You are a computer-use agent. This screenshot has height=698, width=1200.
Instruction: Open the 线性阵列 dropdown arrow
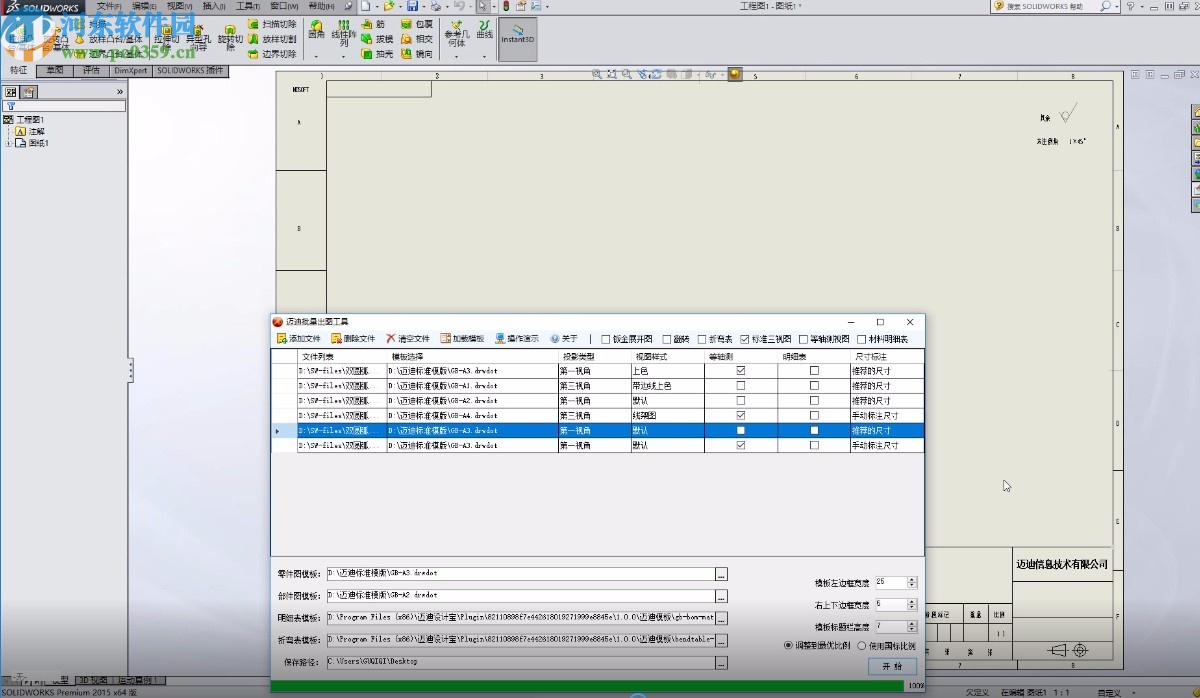click(x=344, y=57)
